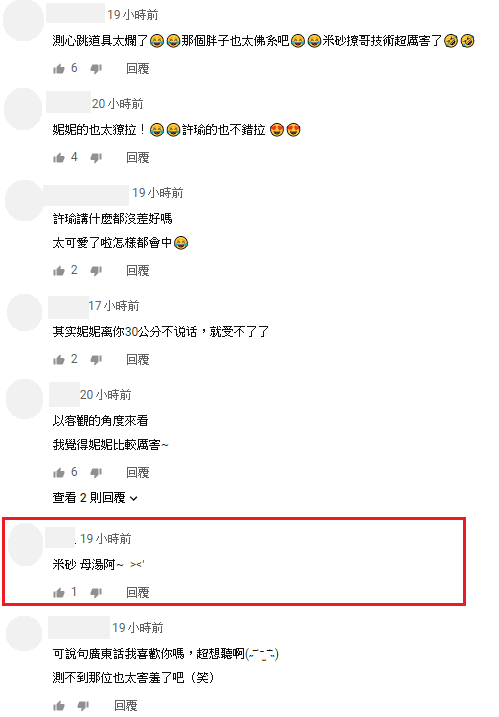Screen dimensions: 499x717
Task: Dislike the comment 妮妮的也太撩拉
Action: click(x=96, y=158)
